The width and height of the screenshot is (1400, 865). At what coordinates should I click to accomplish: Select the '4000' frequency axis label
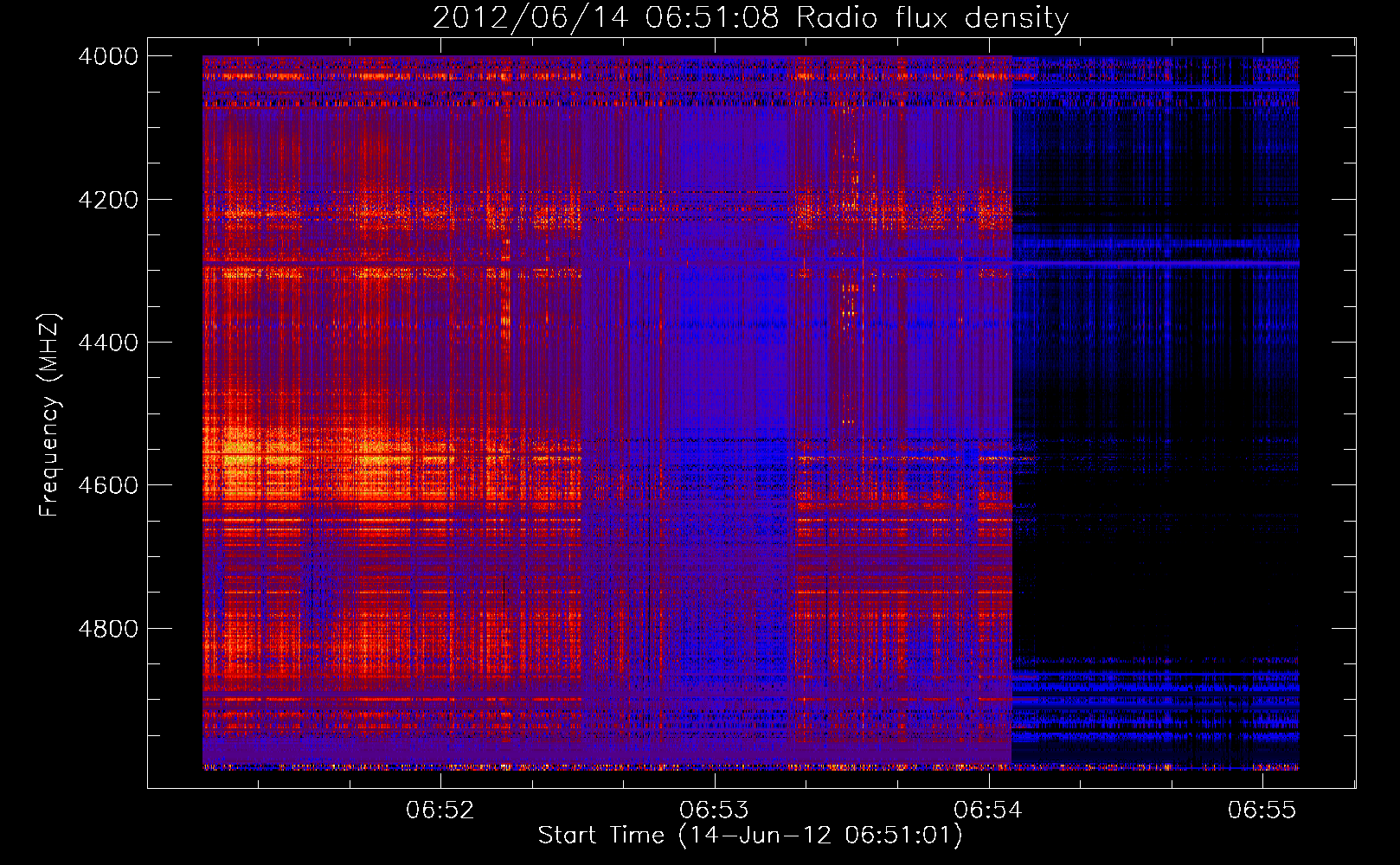tap(108, 56)
